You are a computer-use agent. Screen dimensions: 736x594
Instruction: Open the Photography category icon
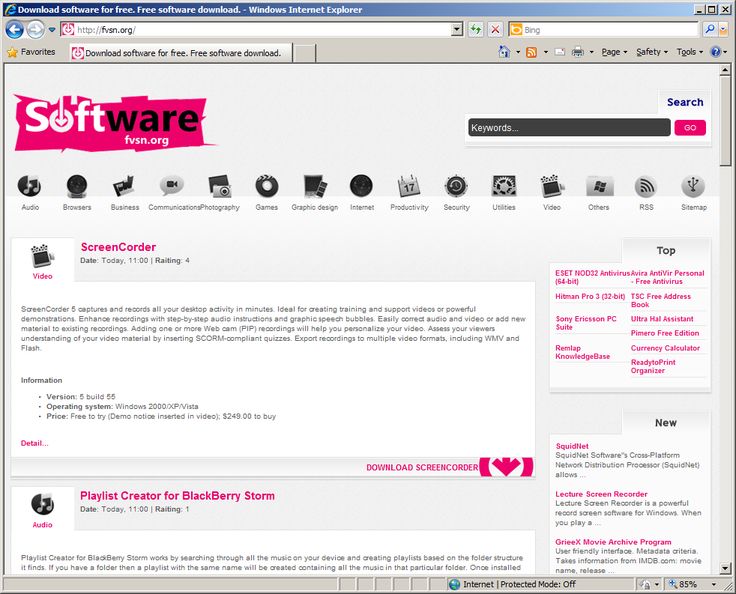click(220, 186)
